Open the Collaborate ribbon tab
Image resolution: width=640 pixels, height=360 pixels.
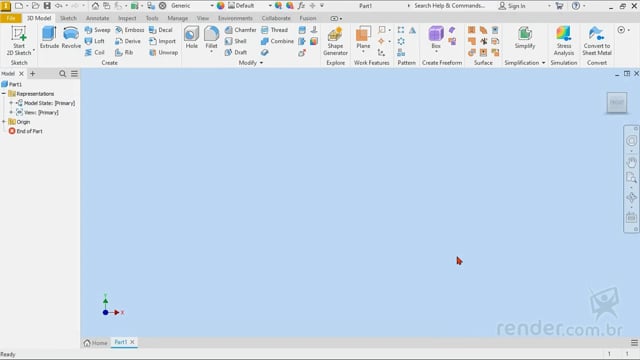pyautogui.click(x=276, y=18)
